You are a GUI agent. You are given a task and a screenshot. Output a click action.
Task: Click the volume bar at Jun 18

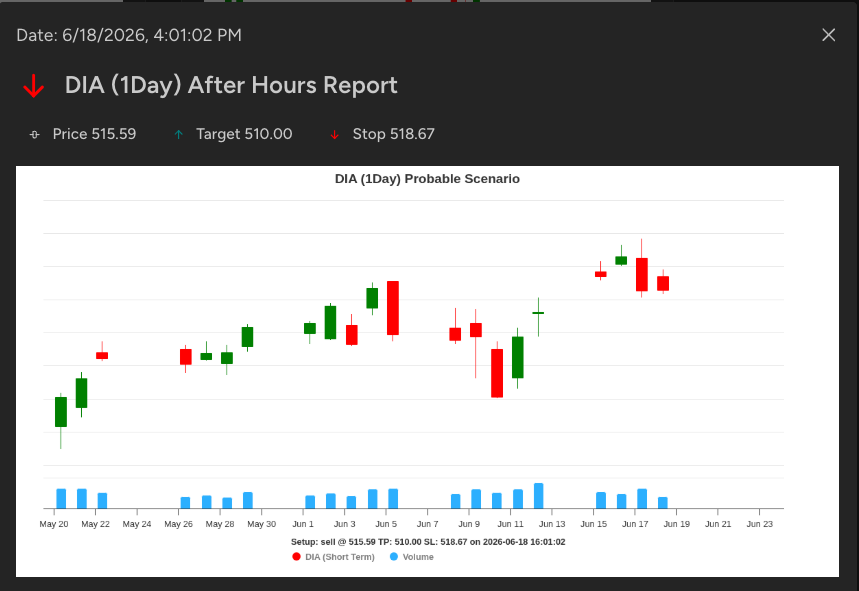pyautogui.click(x=663, y=503)
